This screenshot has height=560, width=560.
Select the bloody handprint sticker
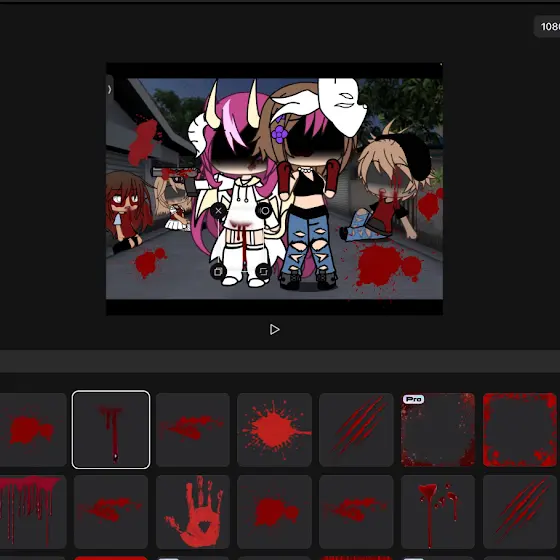[x=193, y=512]
